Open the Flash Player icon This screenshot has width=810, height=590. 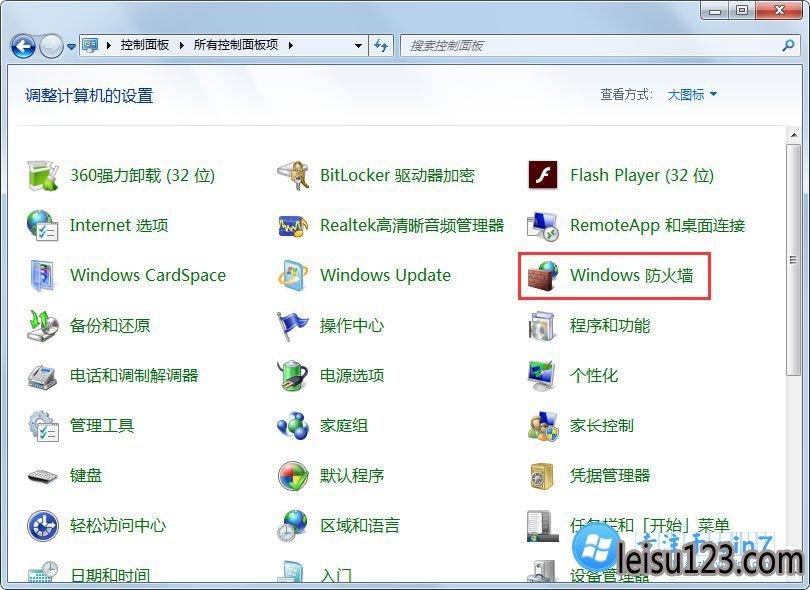(543, 175)
